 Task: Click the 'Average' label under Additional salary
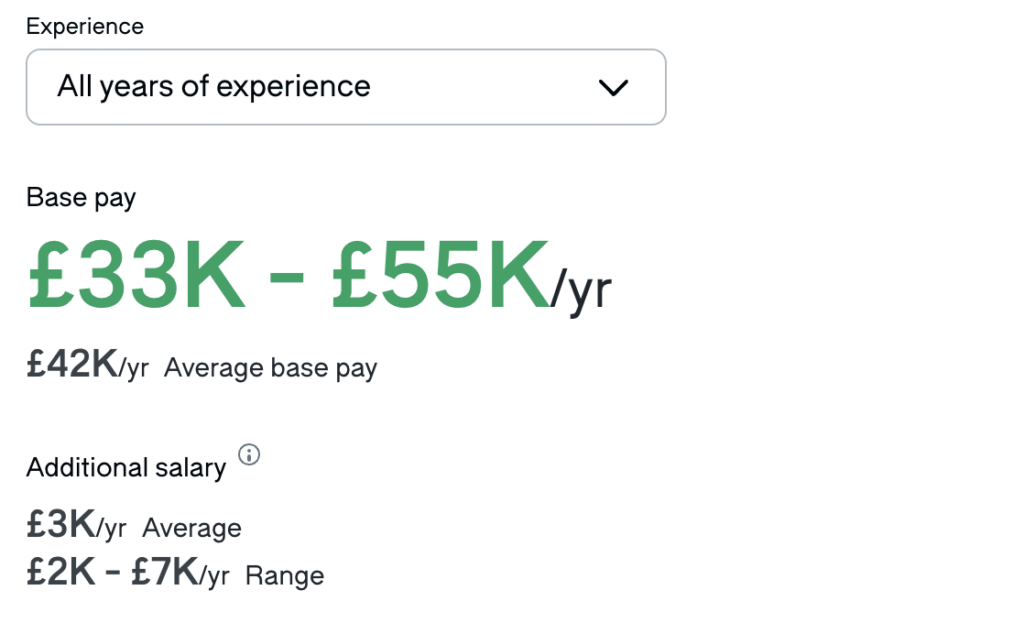192,528
